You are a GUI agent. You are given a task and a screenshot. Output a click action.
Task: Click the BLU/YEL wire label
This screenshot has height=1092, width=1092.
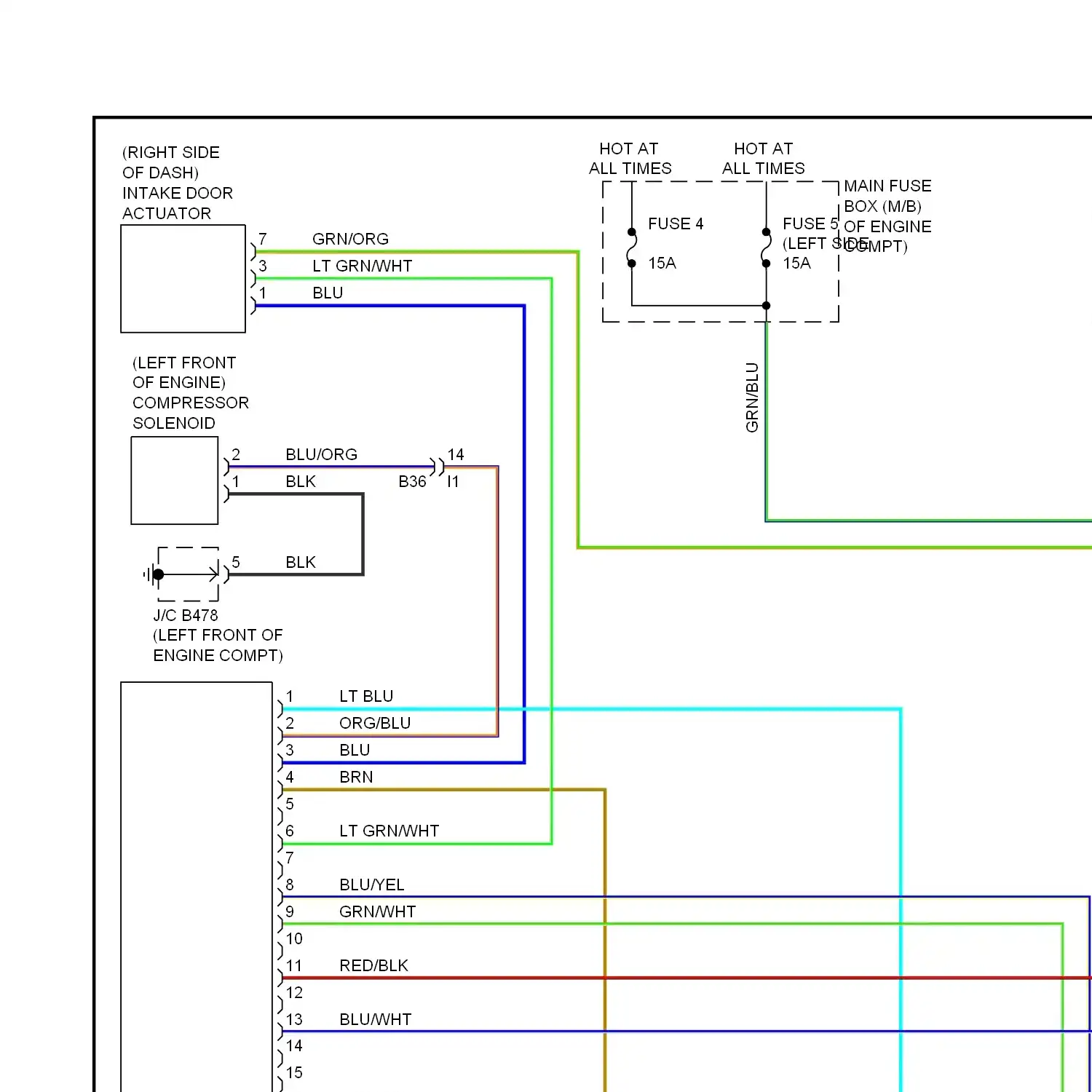pos(371,885)
